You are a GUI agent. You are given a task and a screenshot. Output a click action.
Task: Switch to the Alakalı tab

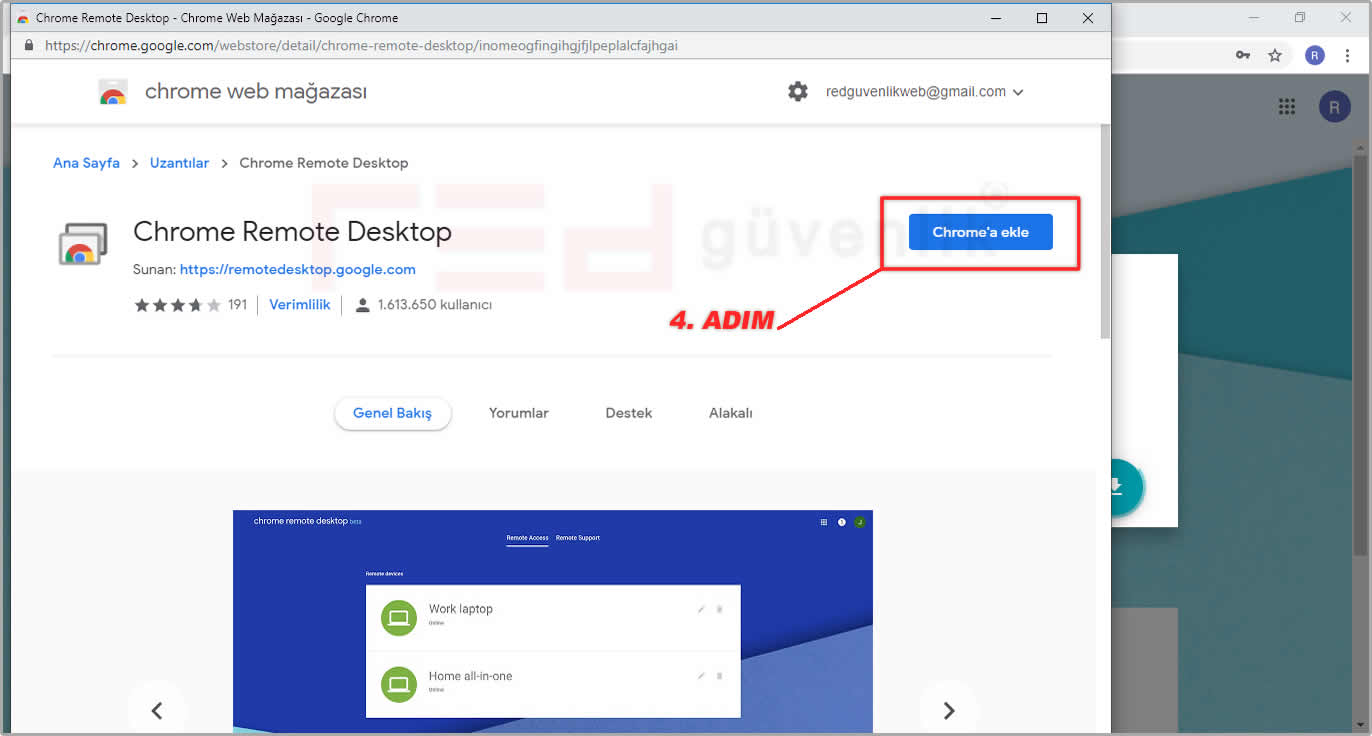click(730, 413)
